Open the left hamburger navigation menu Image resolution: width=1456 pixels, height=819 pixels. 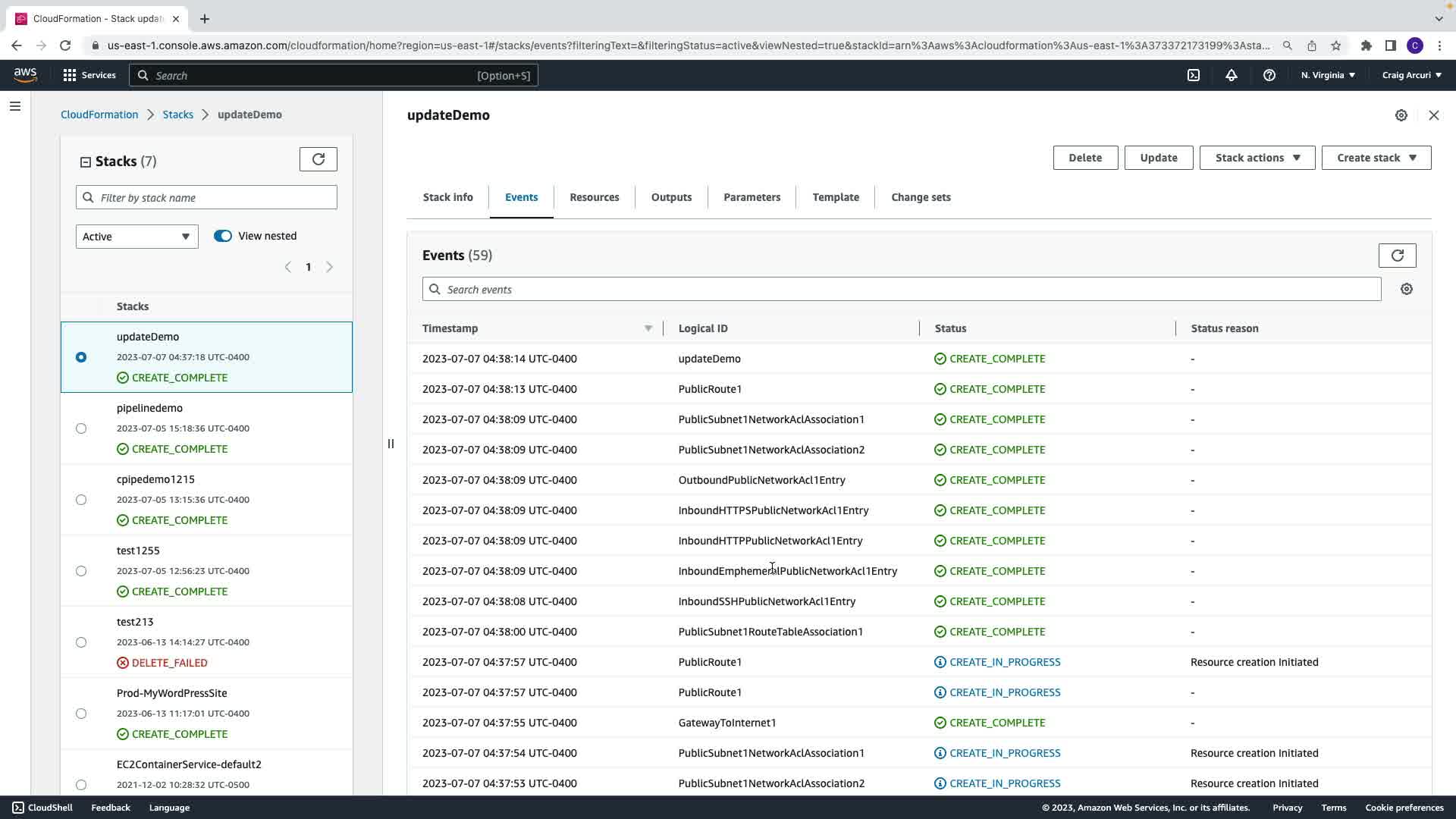[x=15, y=106]
